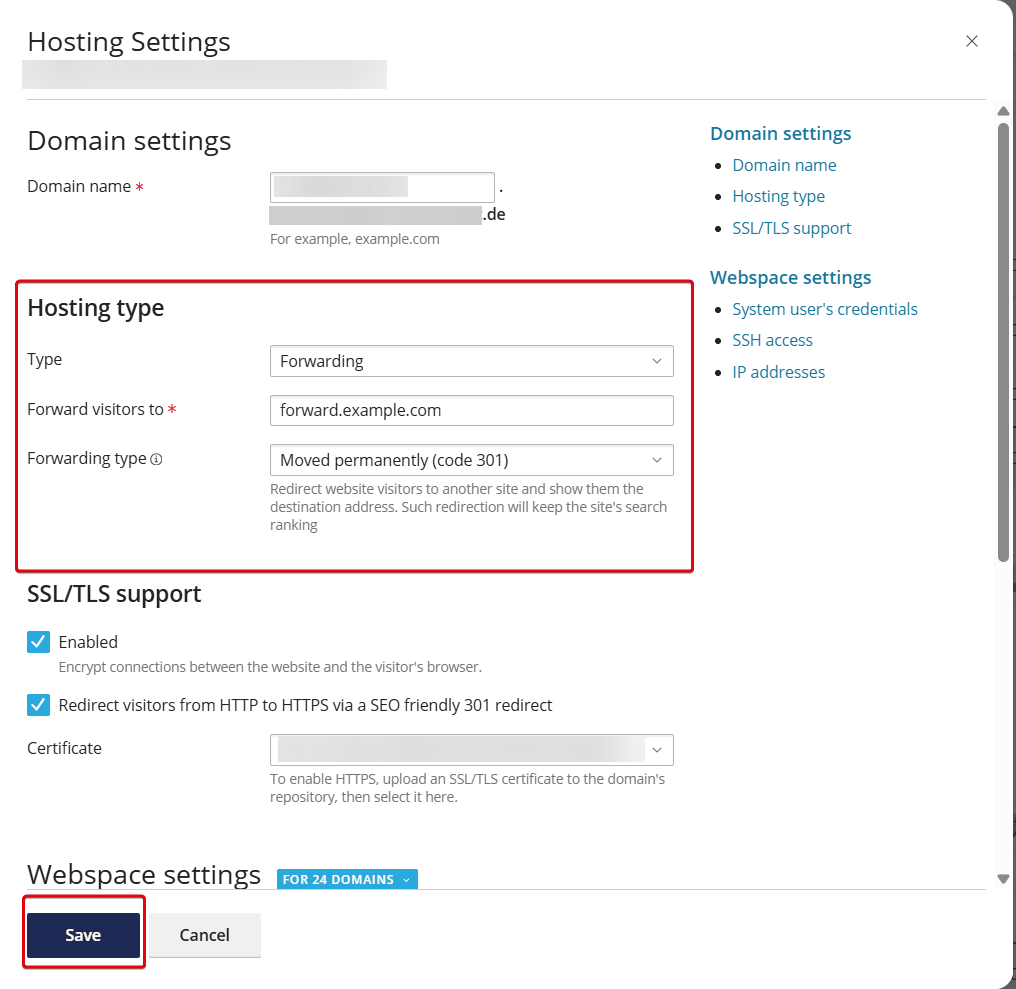Screen dimensions: 1016x989
Task: Open the SSL/TLS support link
Action: click(x=791, y=228)
